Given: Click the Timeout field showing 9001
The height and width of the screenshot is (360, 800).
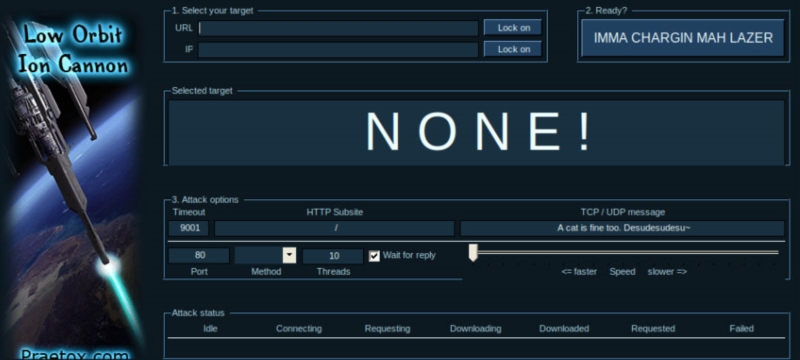Looking at the screenshot, I should tap(189, 228).
